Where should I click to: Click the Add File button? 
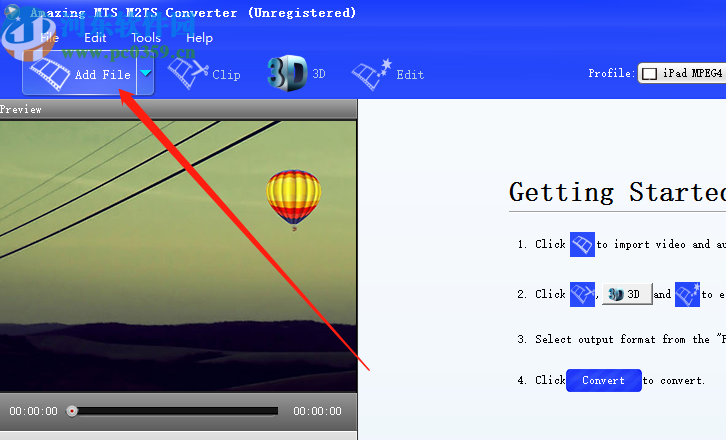80,74
